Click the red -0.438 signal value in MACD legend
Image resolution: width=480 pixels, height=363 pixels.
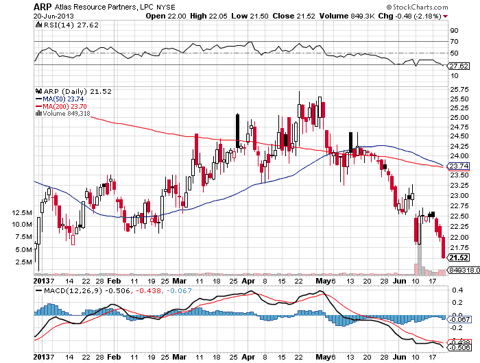[148, 291]
